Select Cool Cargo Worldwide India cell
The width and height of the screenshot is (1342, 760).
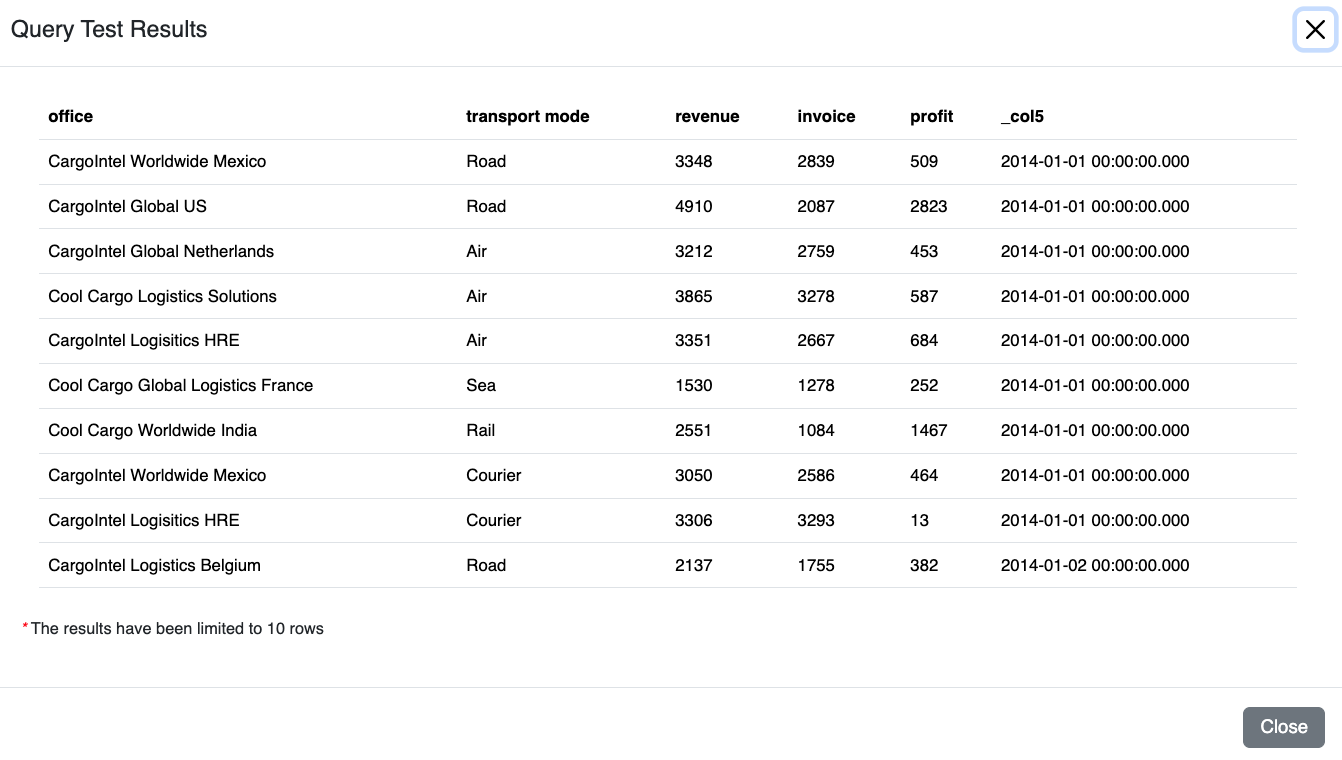click(152, 430)
